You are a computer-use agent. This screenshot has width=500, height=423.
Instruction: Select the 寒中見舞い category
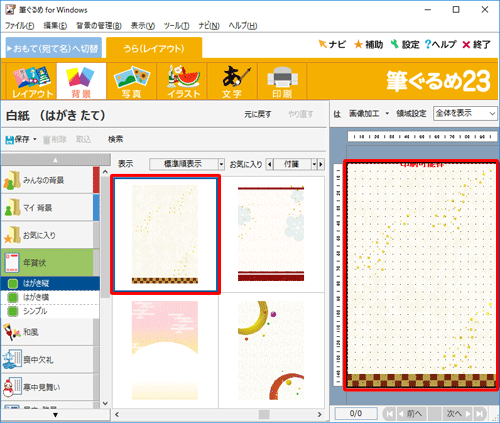click(47, 387)
